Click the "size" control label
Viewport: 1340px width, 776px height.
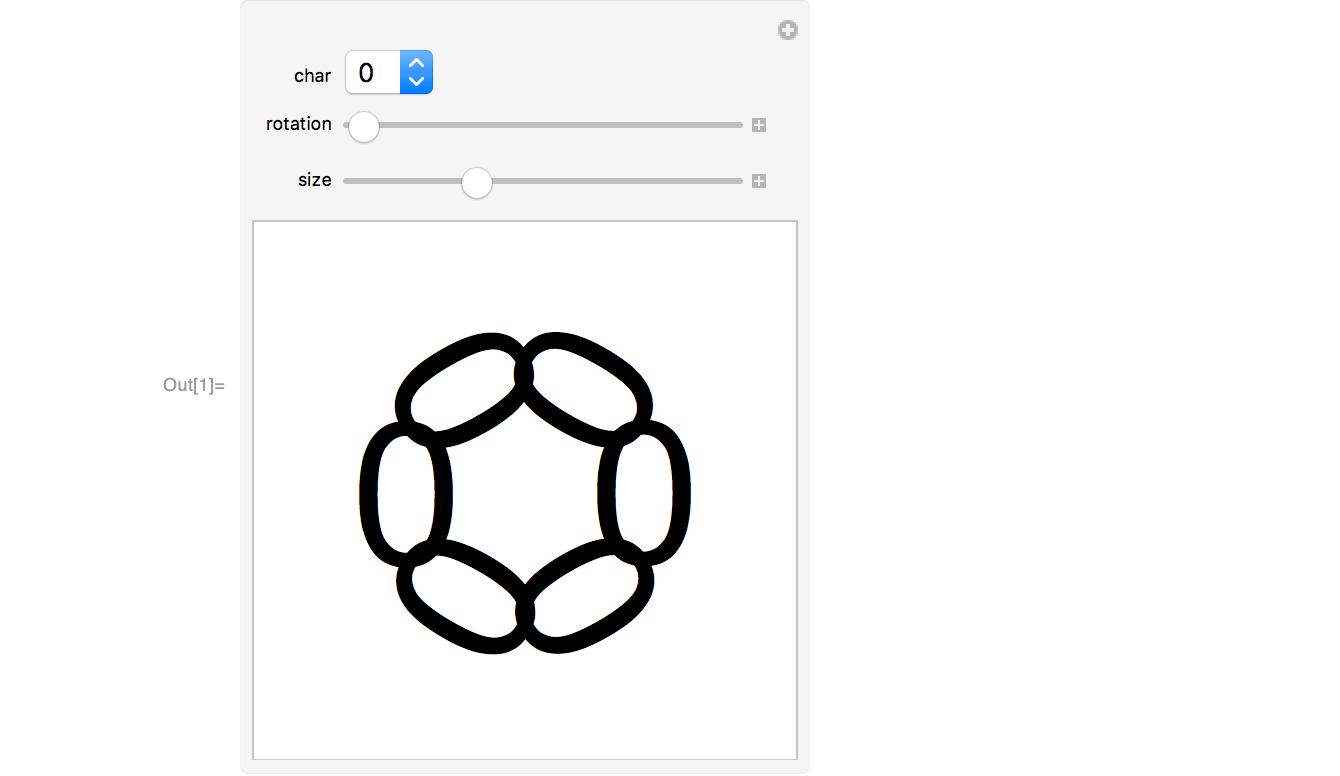point(314,180)
